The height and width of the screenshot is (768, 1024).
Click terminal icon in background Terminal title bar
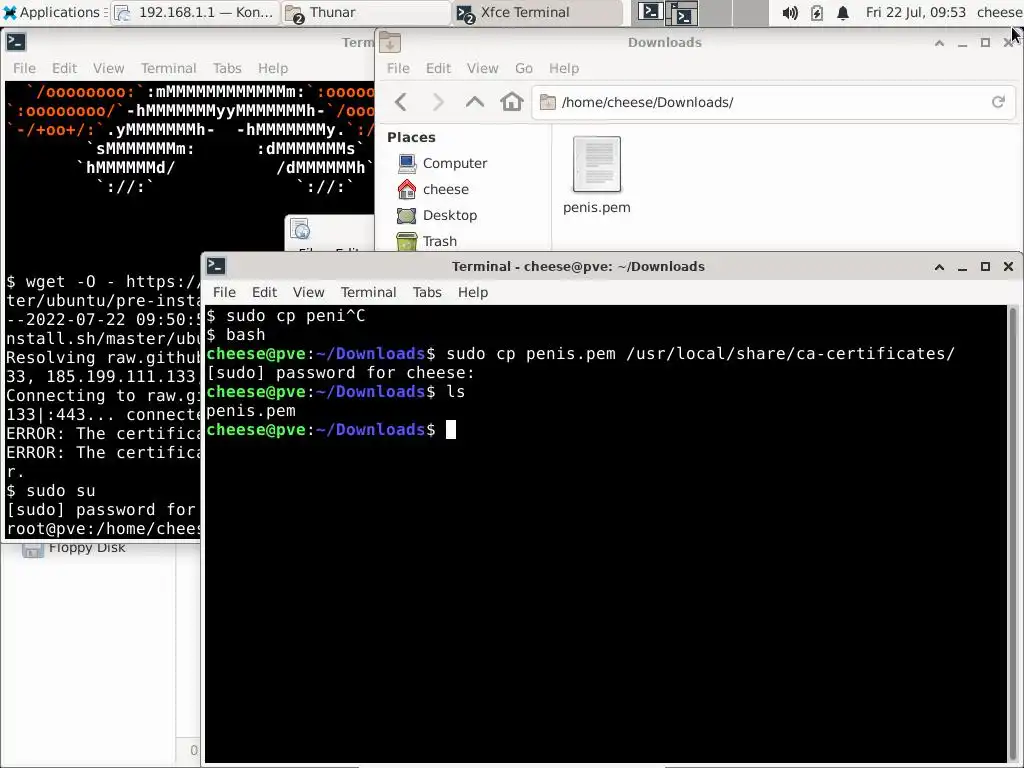[16, 42]
